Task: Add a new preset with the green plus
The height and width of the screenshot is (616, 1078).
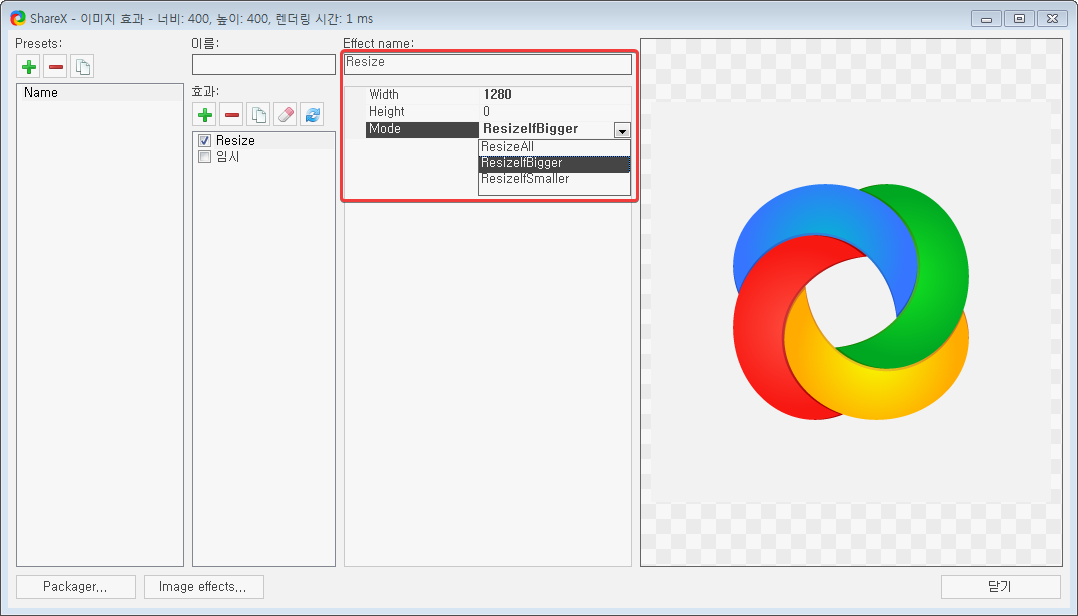Action: tap(29, 67)
